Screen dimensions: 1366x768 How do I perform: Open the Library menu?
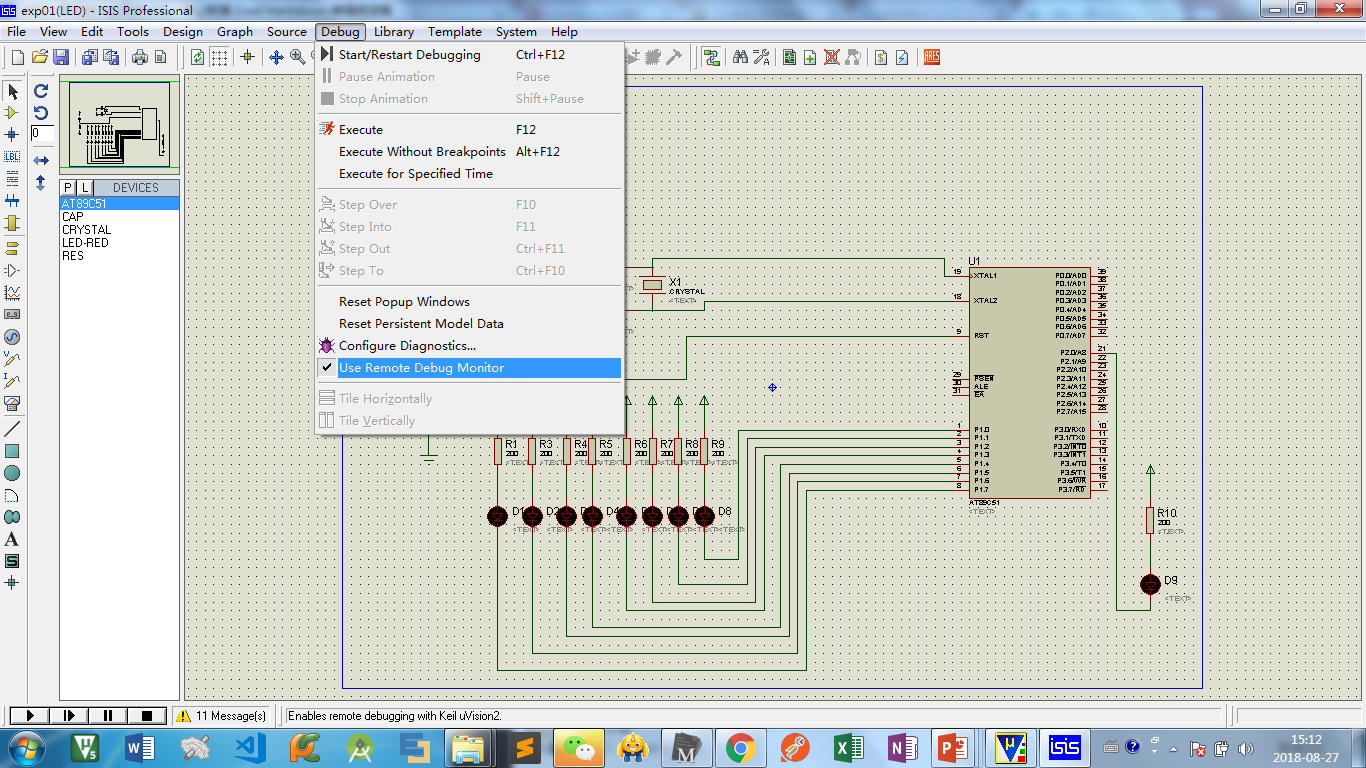click(394, 31)
